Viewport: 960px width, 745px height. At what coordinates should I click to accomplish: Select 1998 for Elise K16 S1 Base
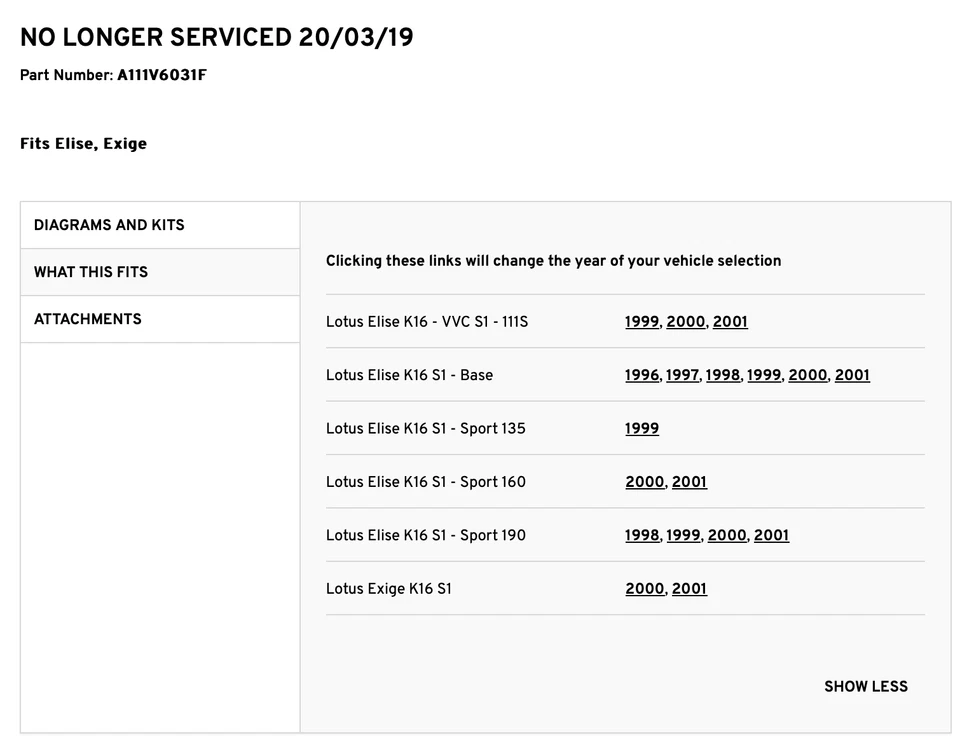click(x=722, y=375)
